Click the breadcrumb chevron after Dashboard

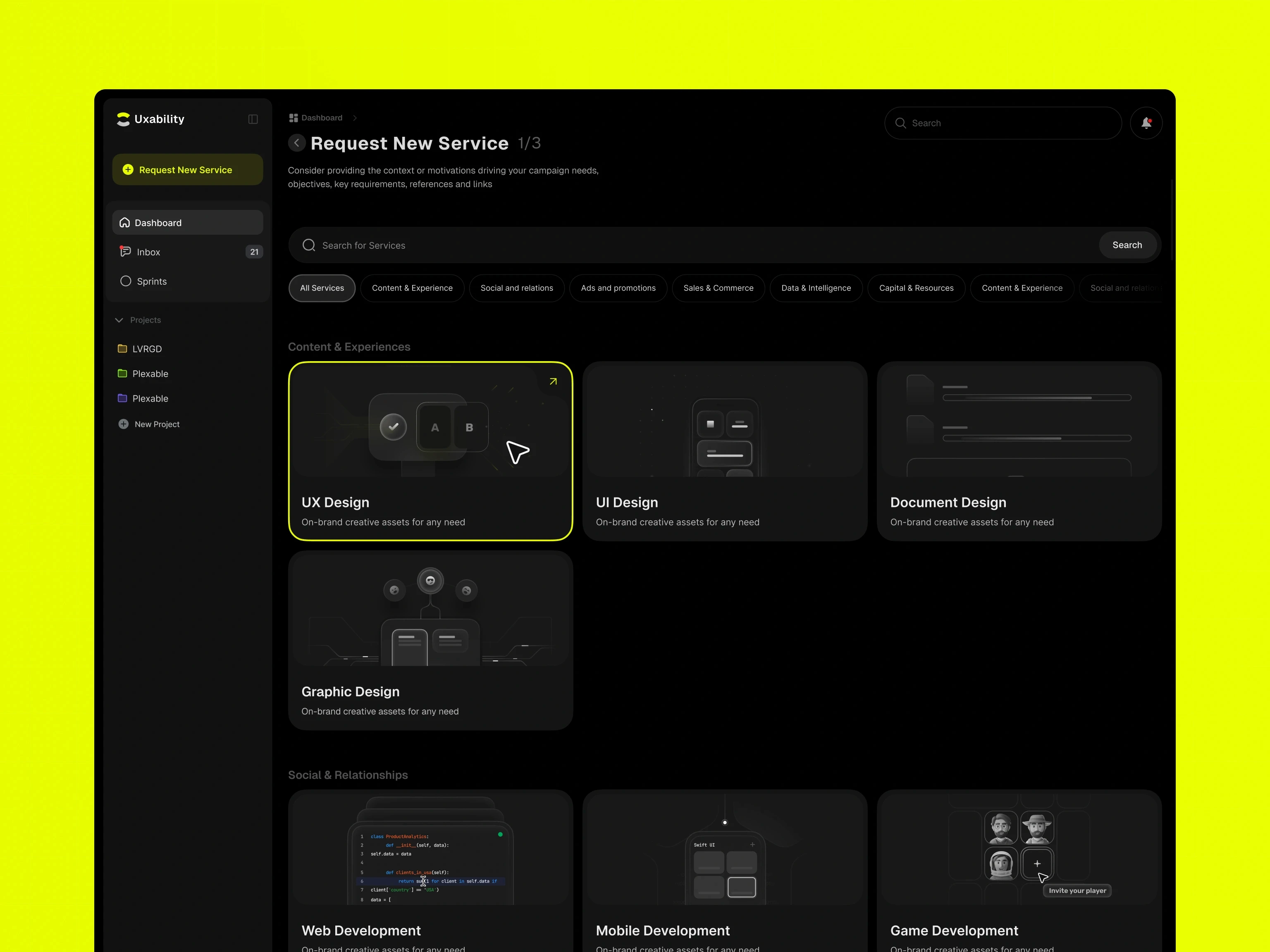[355, 118]
